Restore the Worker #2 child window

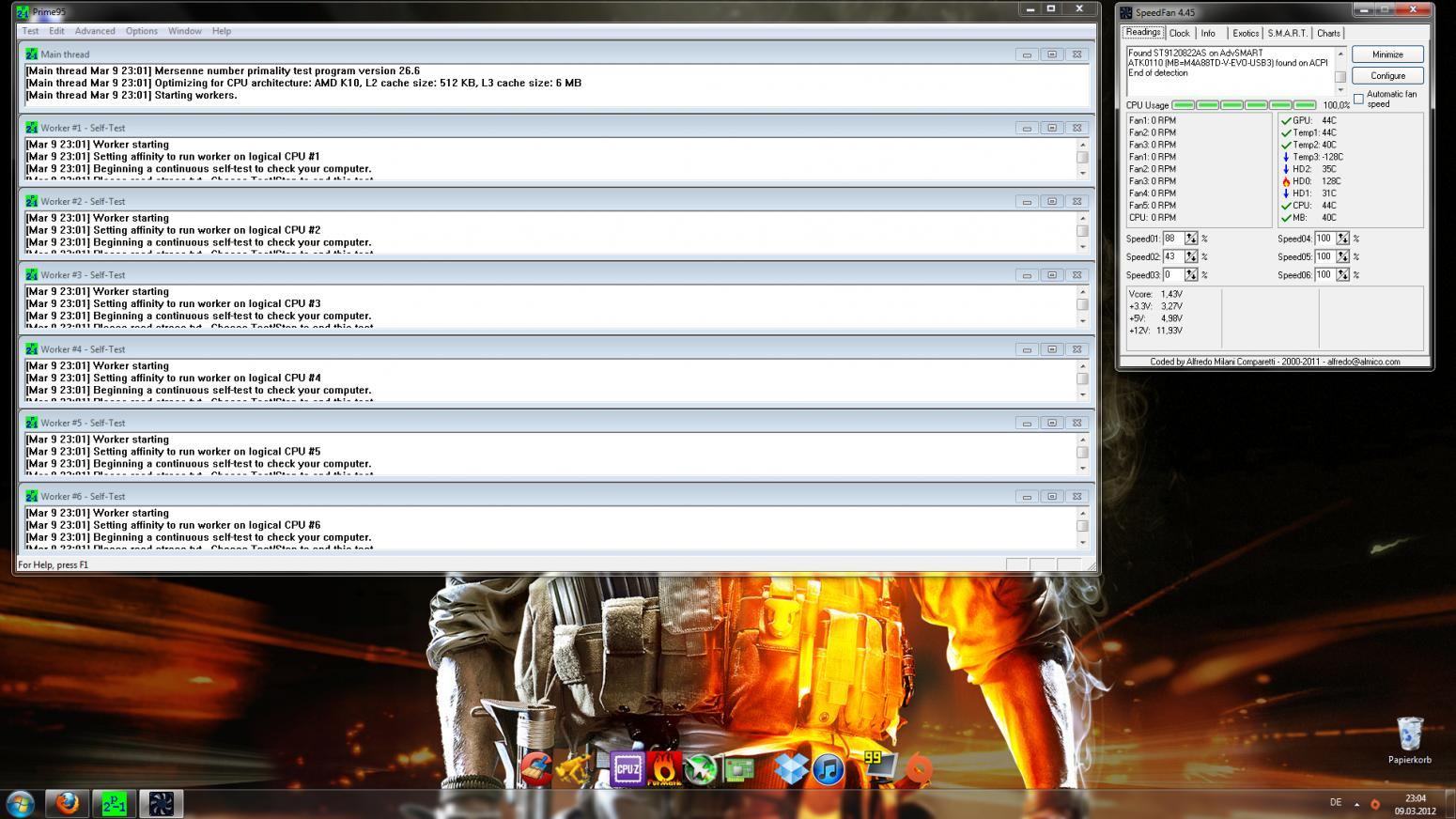tap(1051, 201)
